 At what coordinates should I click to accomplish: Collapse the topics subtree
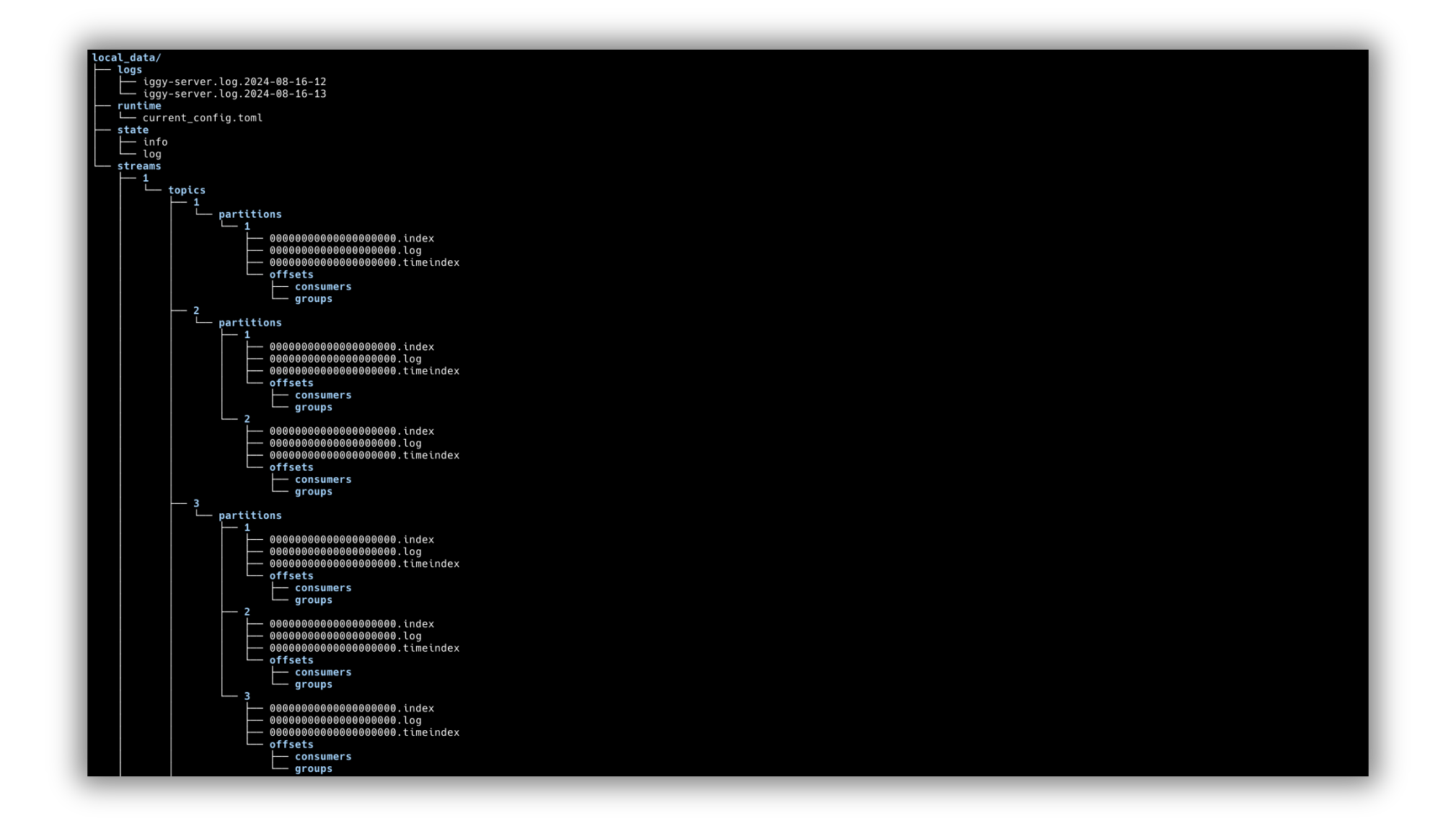click(186, 190)
